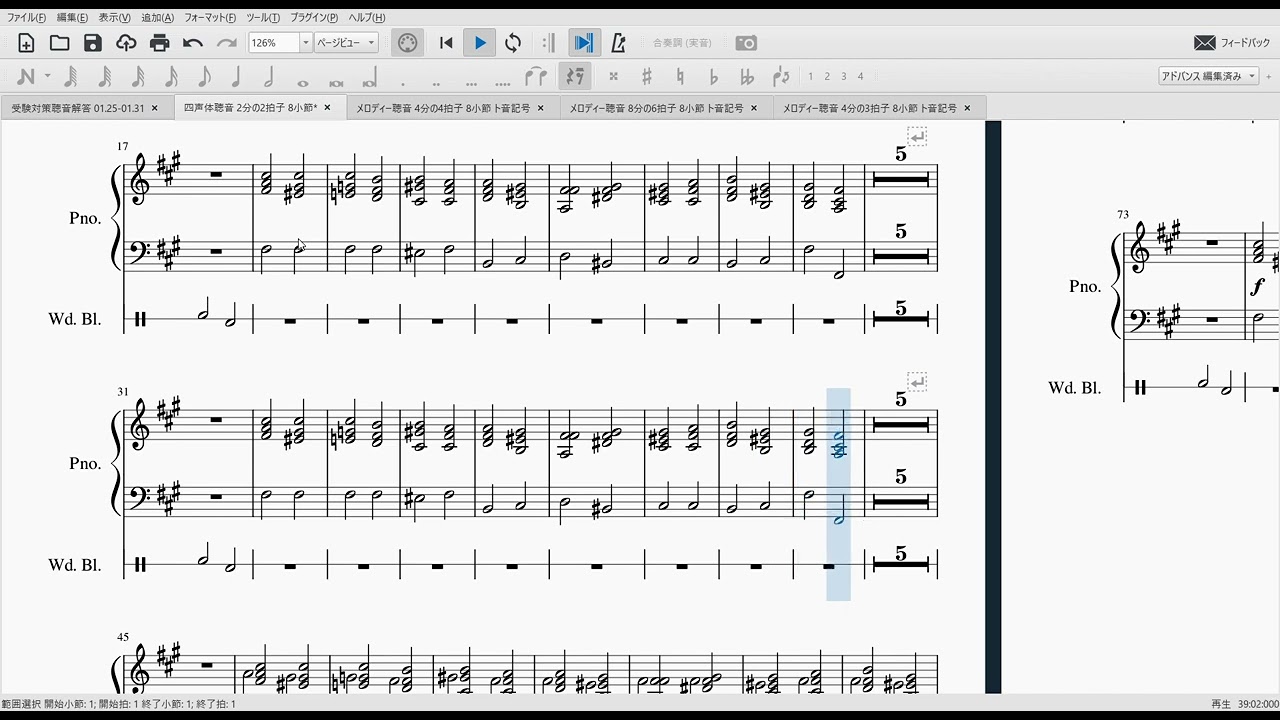The image size is (1280, 720).
Task: Apply flat accidental
Action: click(x=713, y=76)
